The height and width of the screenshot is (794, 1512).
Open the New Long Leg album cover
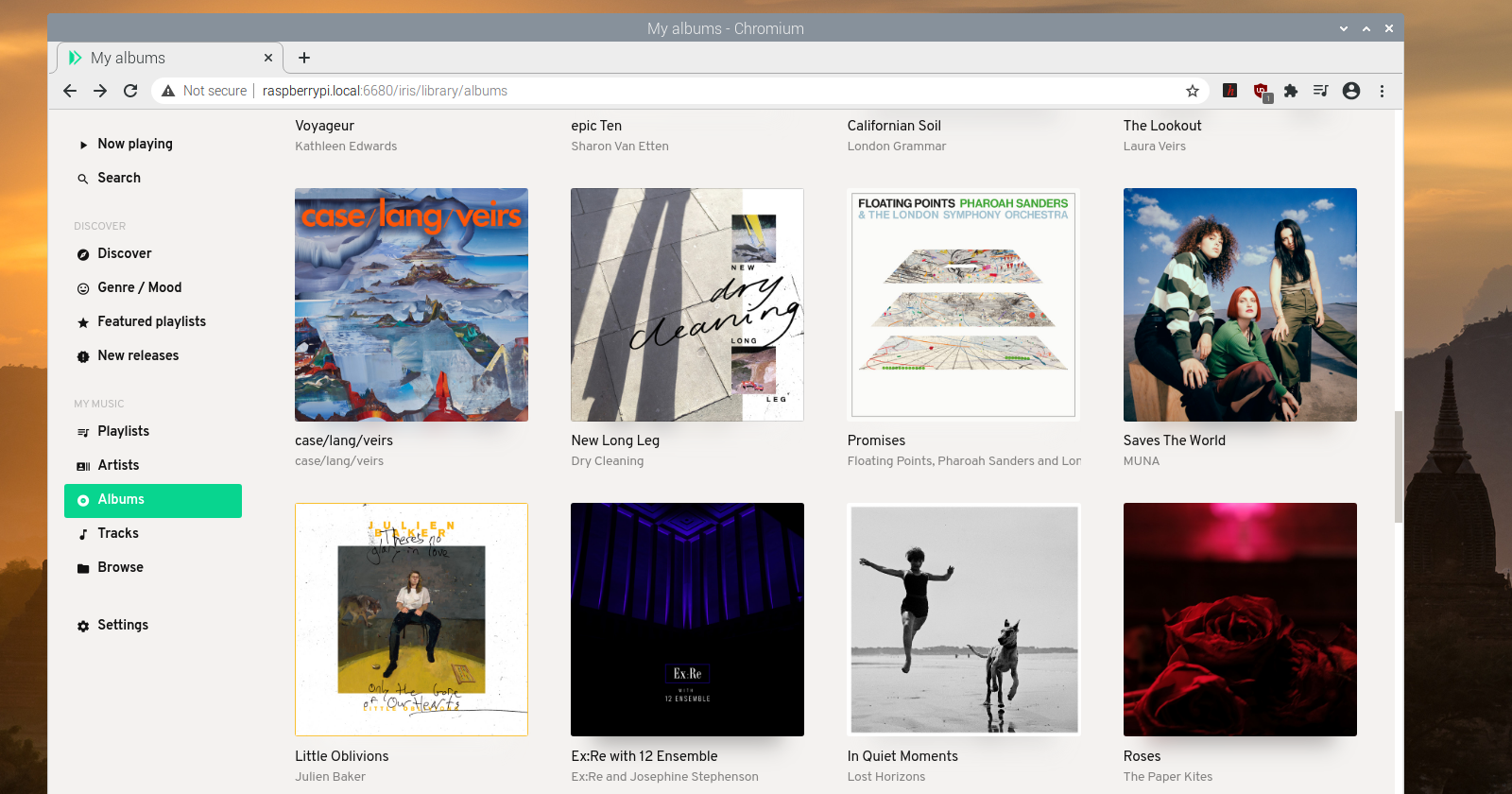coord(687,304)
